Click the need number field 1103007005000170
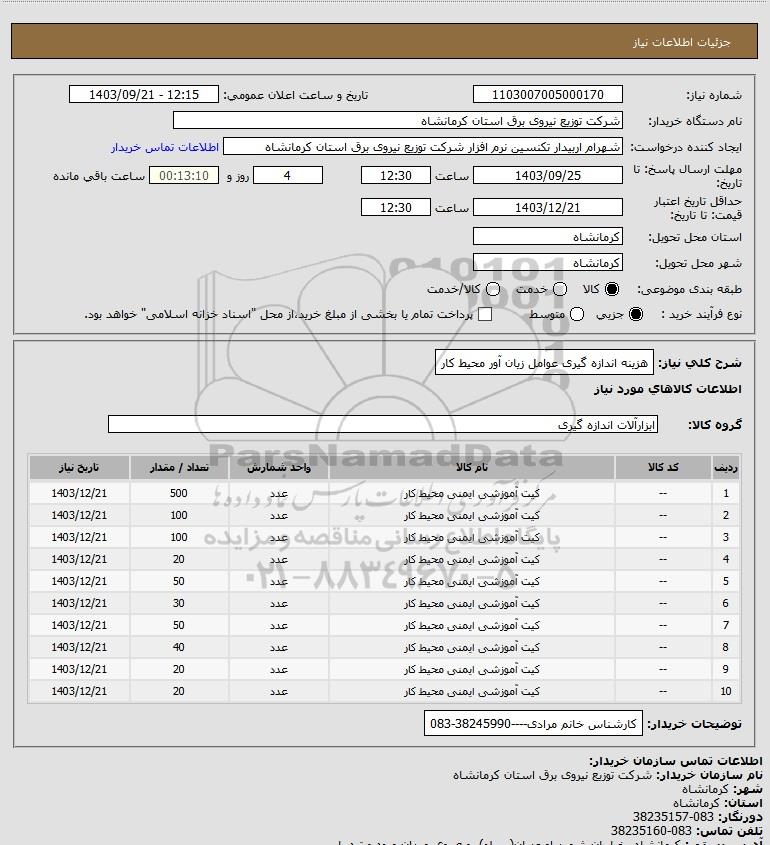 point(547,94)
